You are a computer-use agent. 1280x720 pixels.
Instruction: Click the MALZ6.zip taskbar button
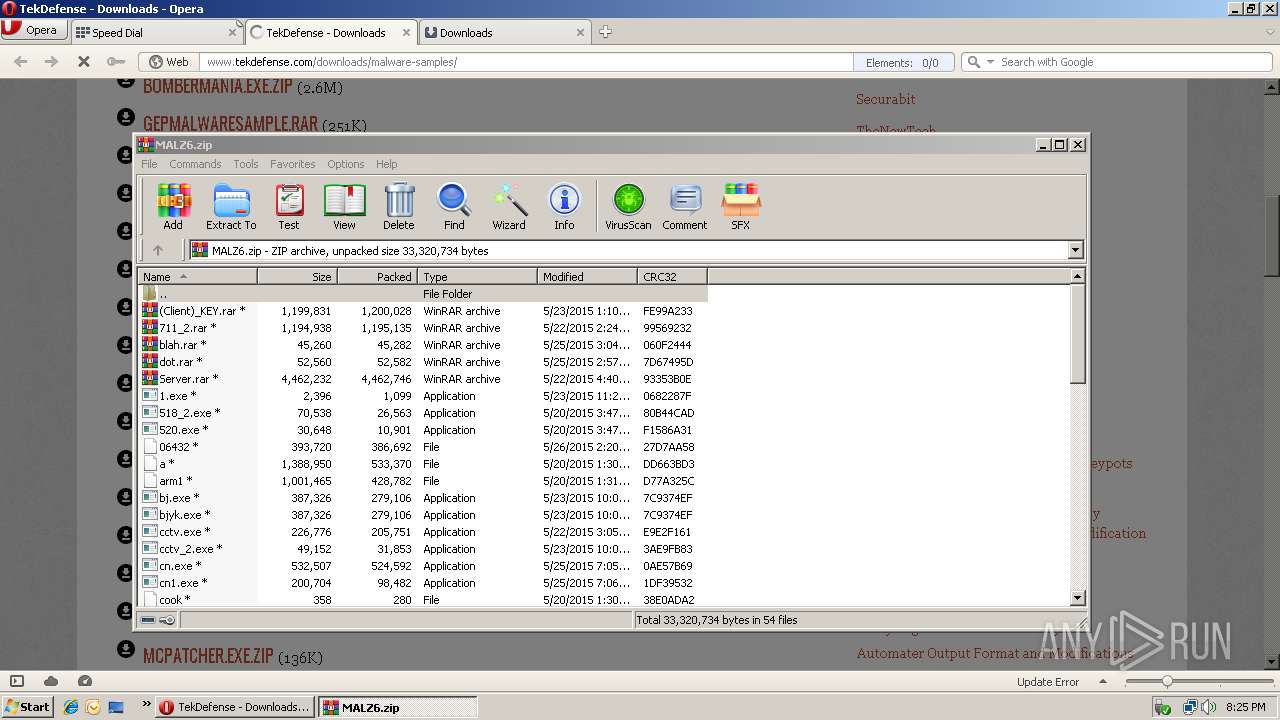[398, 707]
